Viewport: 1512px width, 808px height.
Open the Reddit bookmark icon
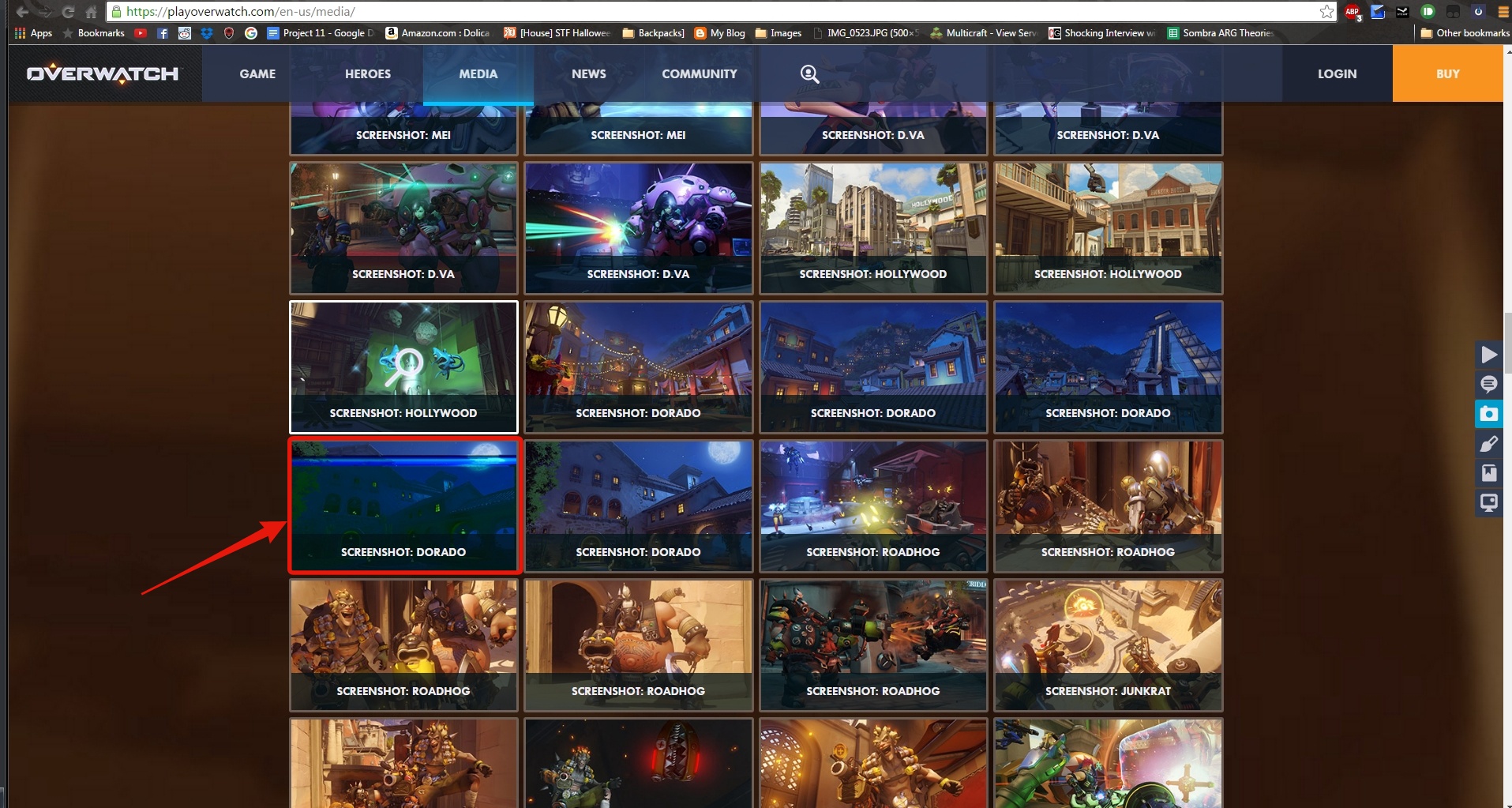coord(185,33)
